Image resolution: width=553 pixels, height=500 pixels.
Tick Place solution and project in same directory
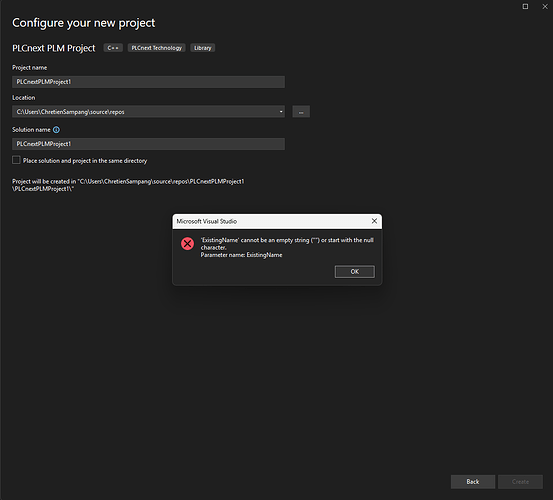coord(16,160)
